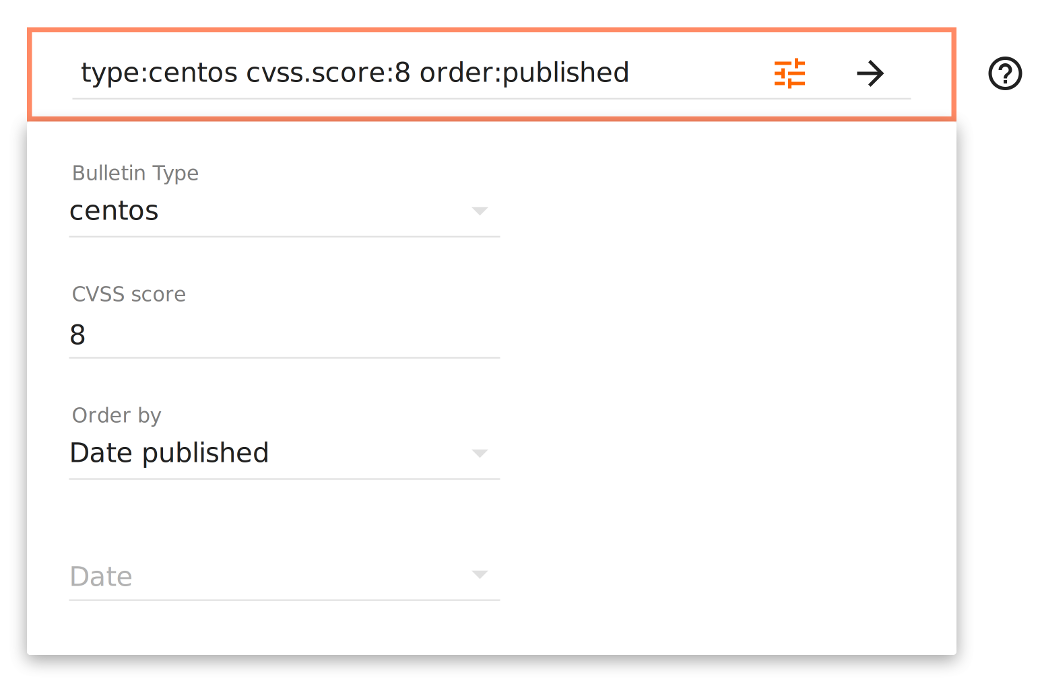Screen dimensions: 1040x700
Task: Click the "Order by" field label
Action: [116, 415]
